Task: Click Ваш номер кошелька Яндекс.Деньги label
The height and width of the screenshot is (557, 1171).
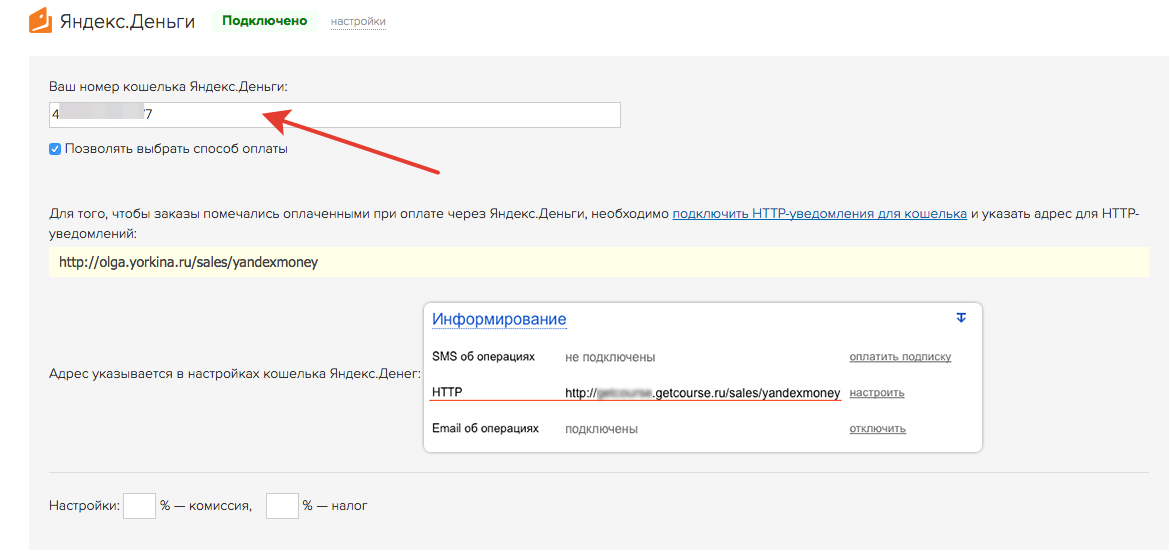Action: pos(168,87)
